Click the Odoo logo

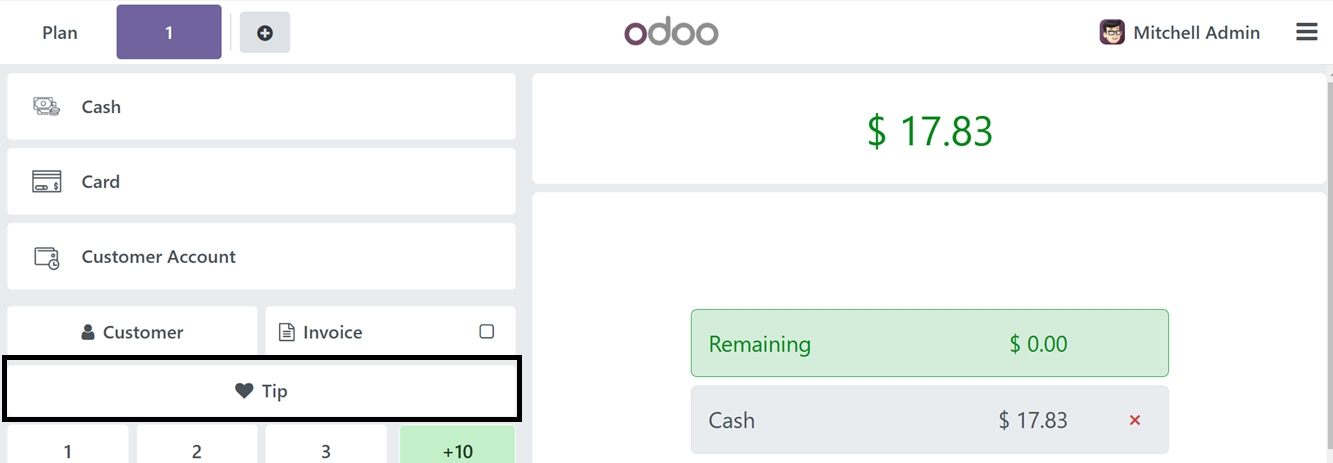pos(671,33)
